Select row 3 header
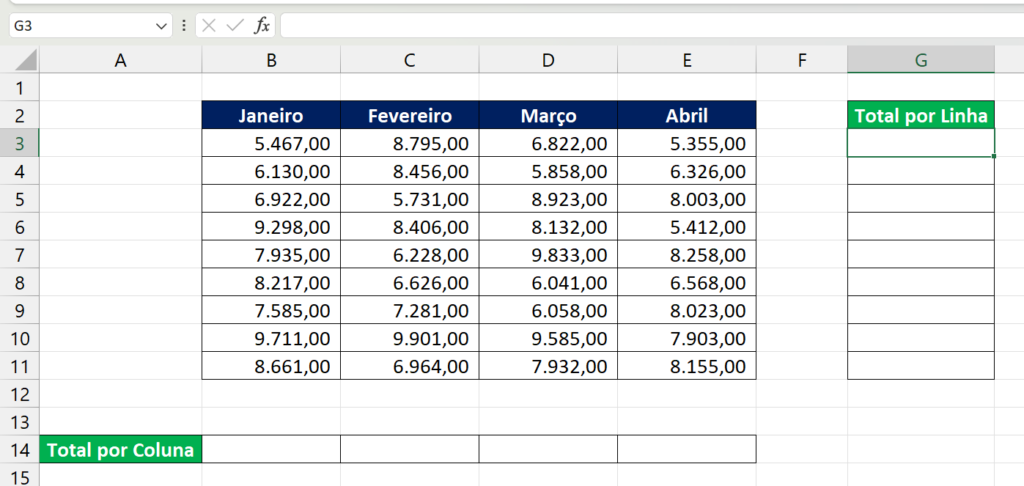Image resolution: width=1024 pixels, height=486 pixels. tap(20, 144)
